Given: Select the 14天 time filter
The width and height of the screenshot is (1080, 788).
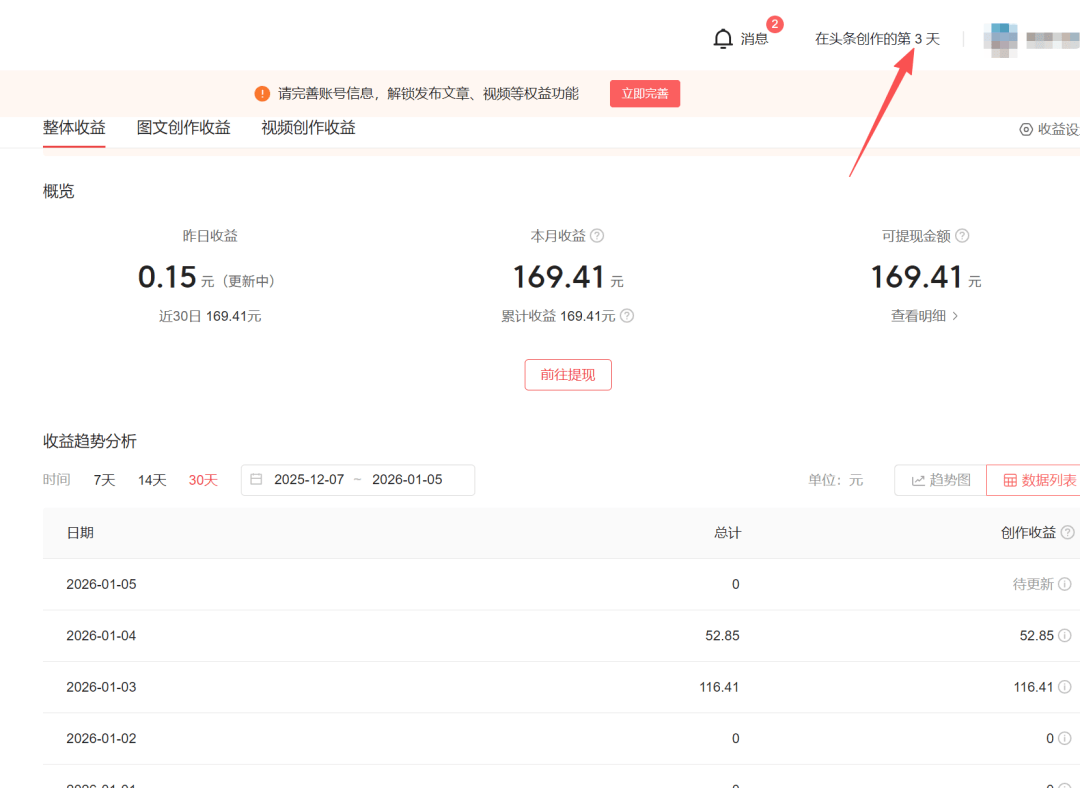Looking at the screenshot, I should [x=151, y=480].
